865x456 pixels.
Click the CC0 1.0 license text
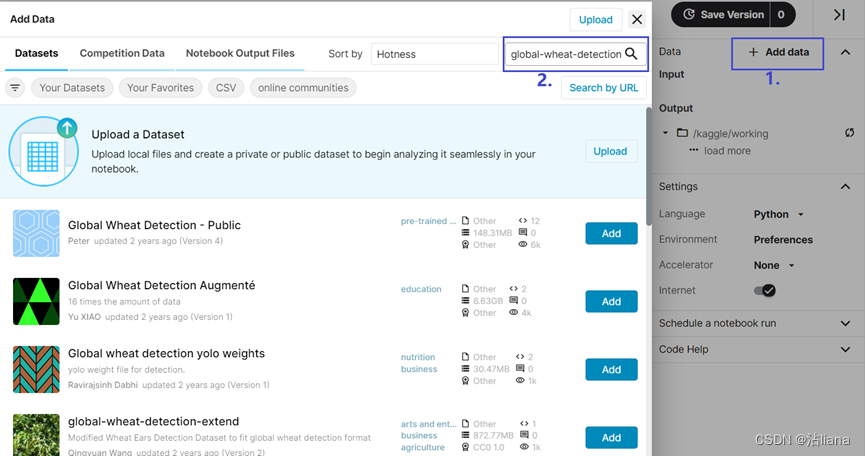(x=489, y=447)
